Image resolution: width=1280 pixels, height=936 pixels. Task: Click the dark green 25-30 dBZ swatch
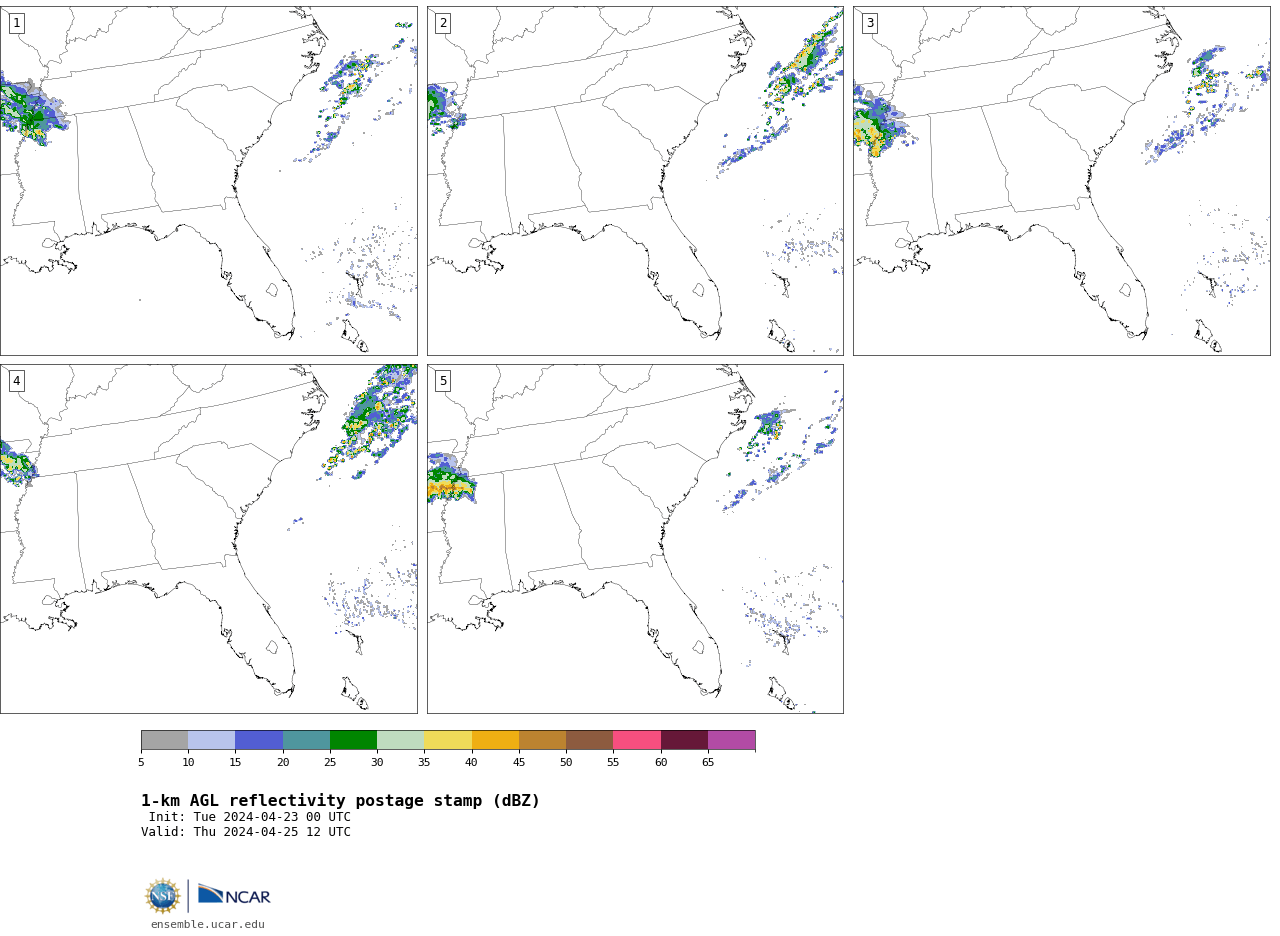click(x=353, y=740)
